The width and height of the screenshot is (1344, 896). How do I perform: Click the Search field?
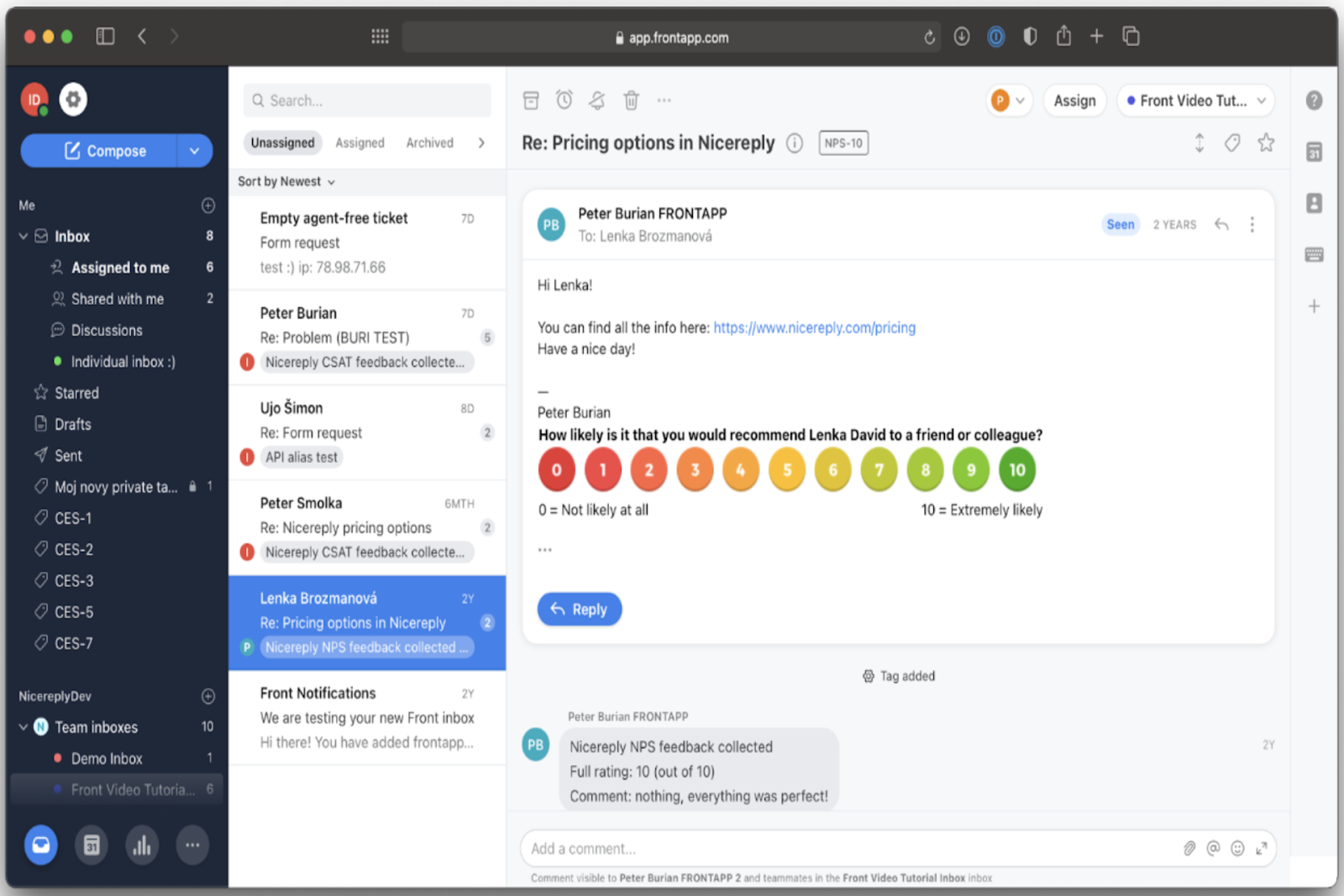point(367,101)
